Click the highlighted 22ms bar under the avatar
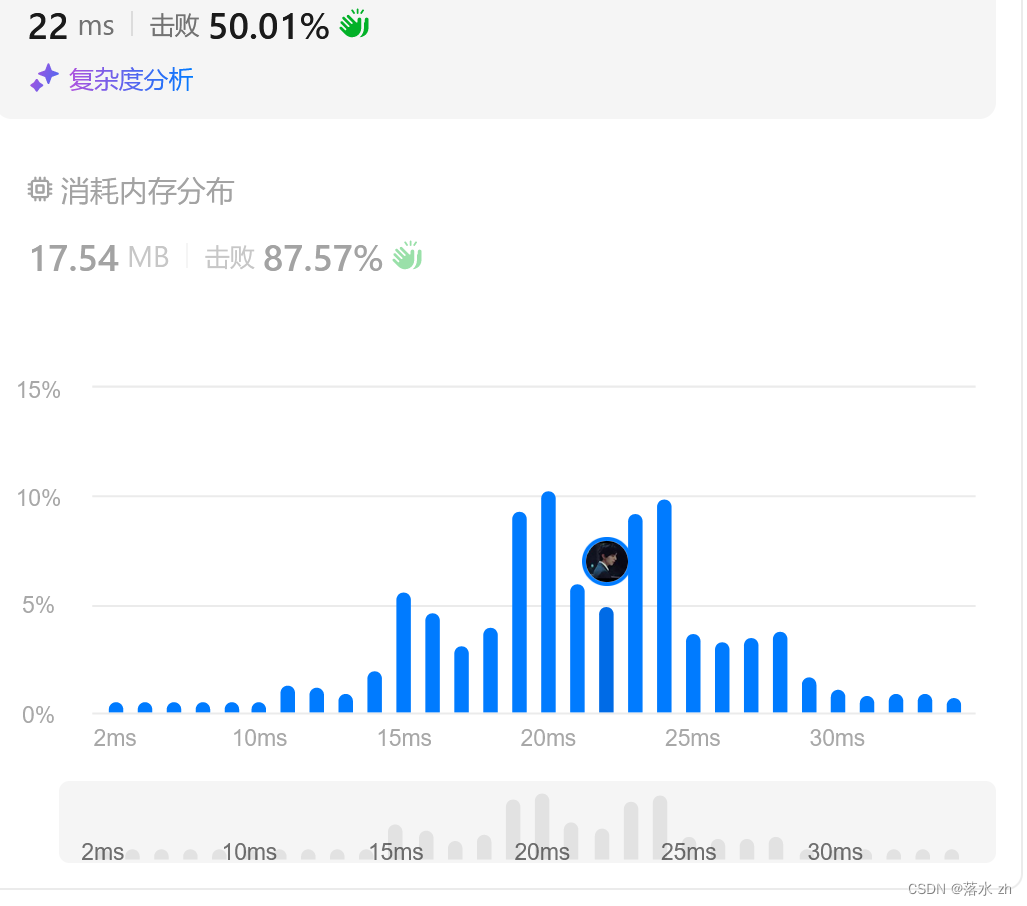The image size is (1027, 906). (x=606, y=660)
